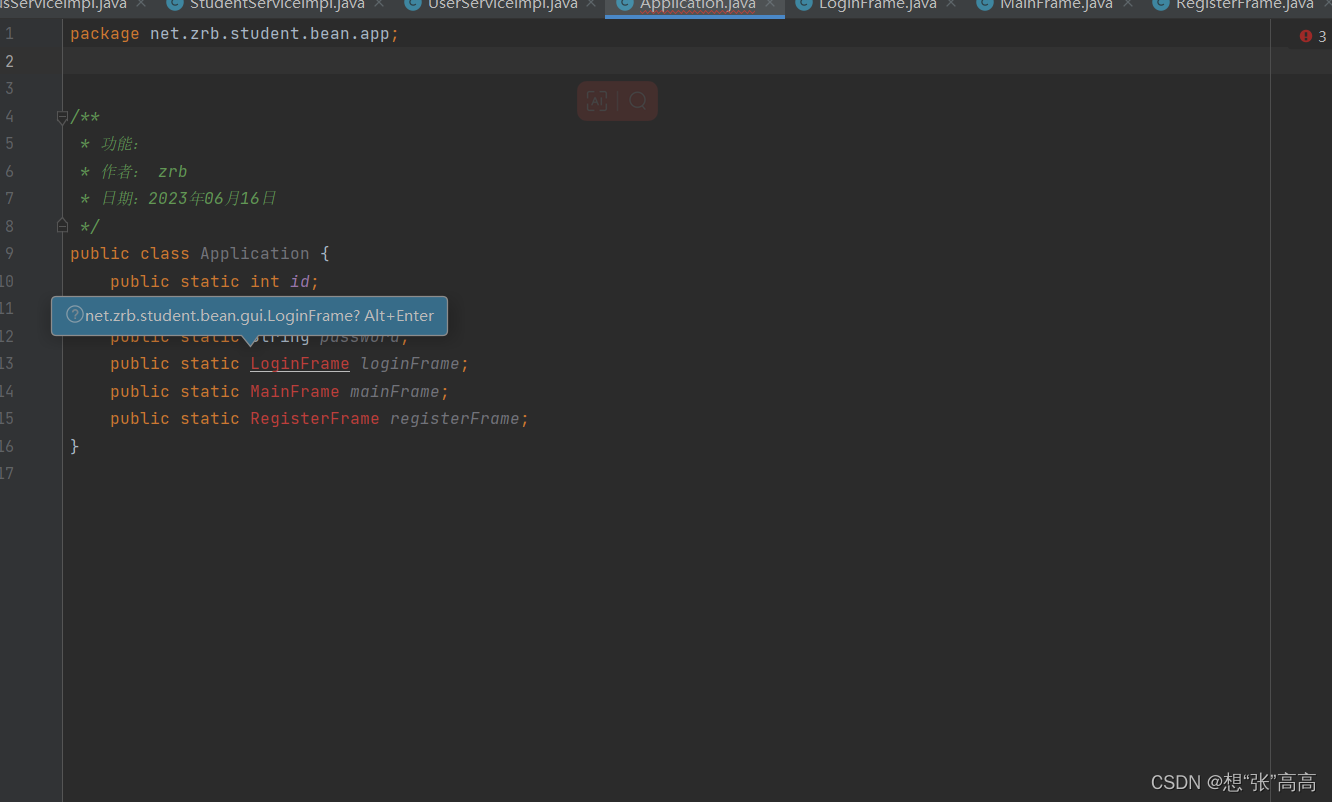Image resolution: width=1332 pixels, height=802 pixels.
Task: Open the error inspection indicator showing 3
Action: coord(1313,36)
